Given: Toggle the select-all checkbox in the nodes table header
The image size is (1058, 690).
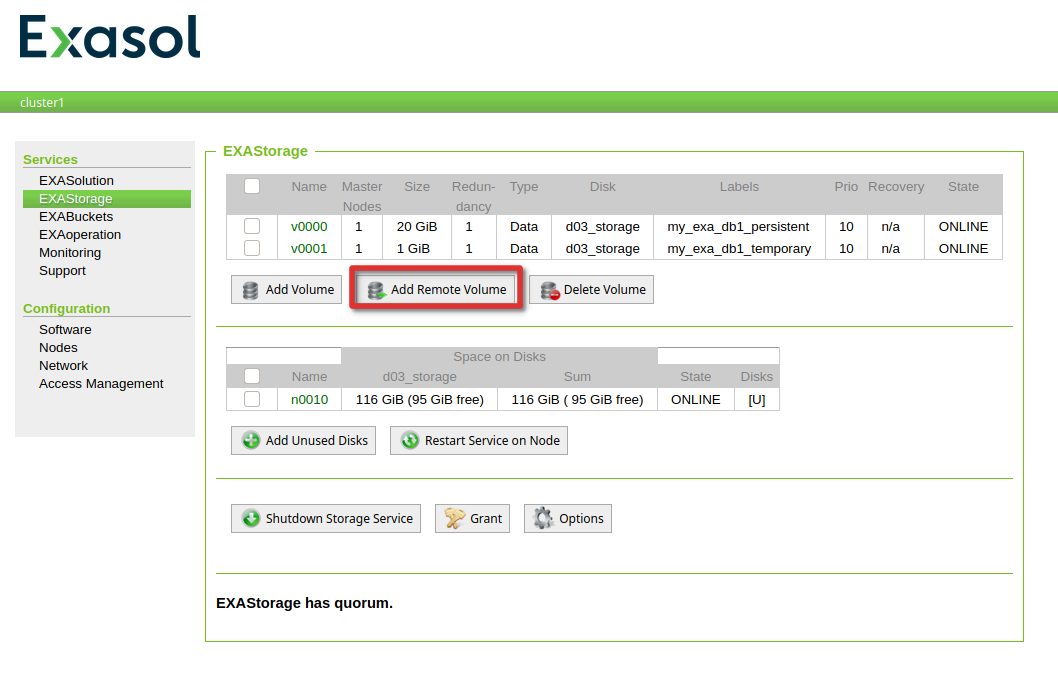Looking at the screenshot, I should pyautogui.click(x=252, y=376).
